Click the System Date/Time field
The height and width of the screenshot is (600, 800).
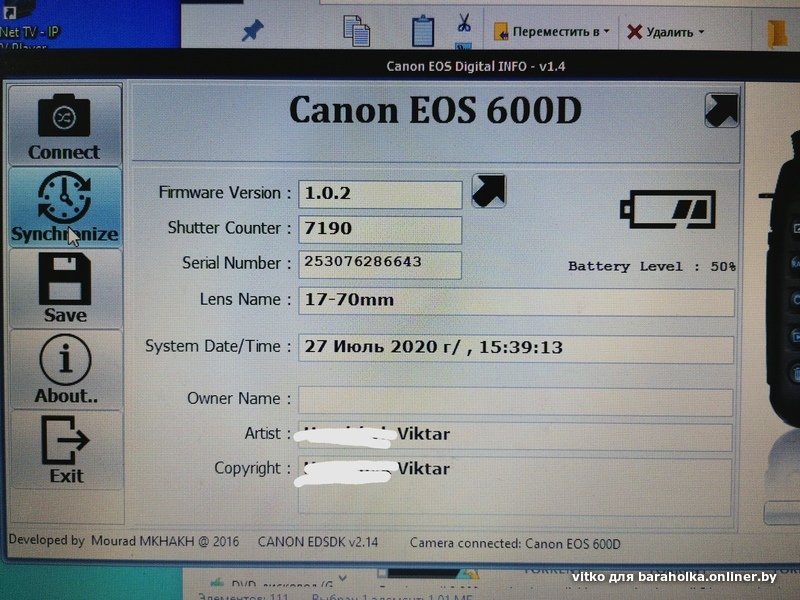[x=516, y=349]
